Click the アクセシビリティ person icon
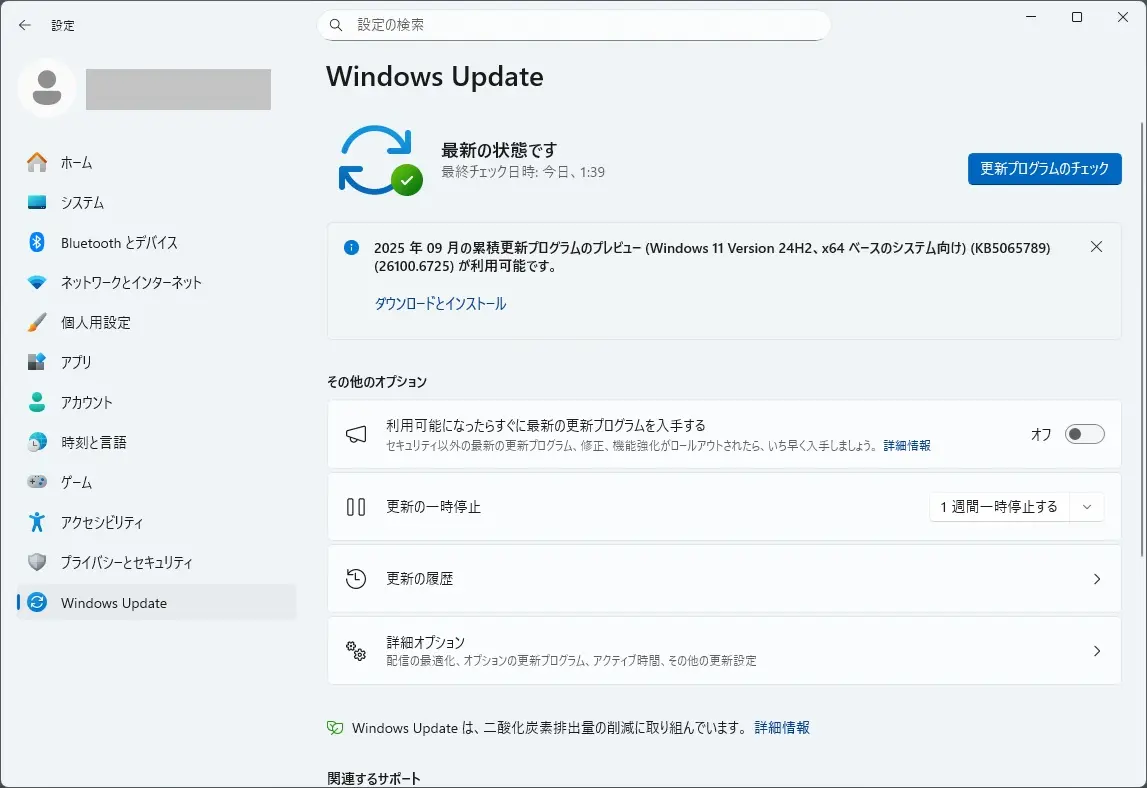 [x=37, y=522]
